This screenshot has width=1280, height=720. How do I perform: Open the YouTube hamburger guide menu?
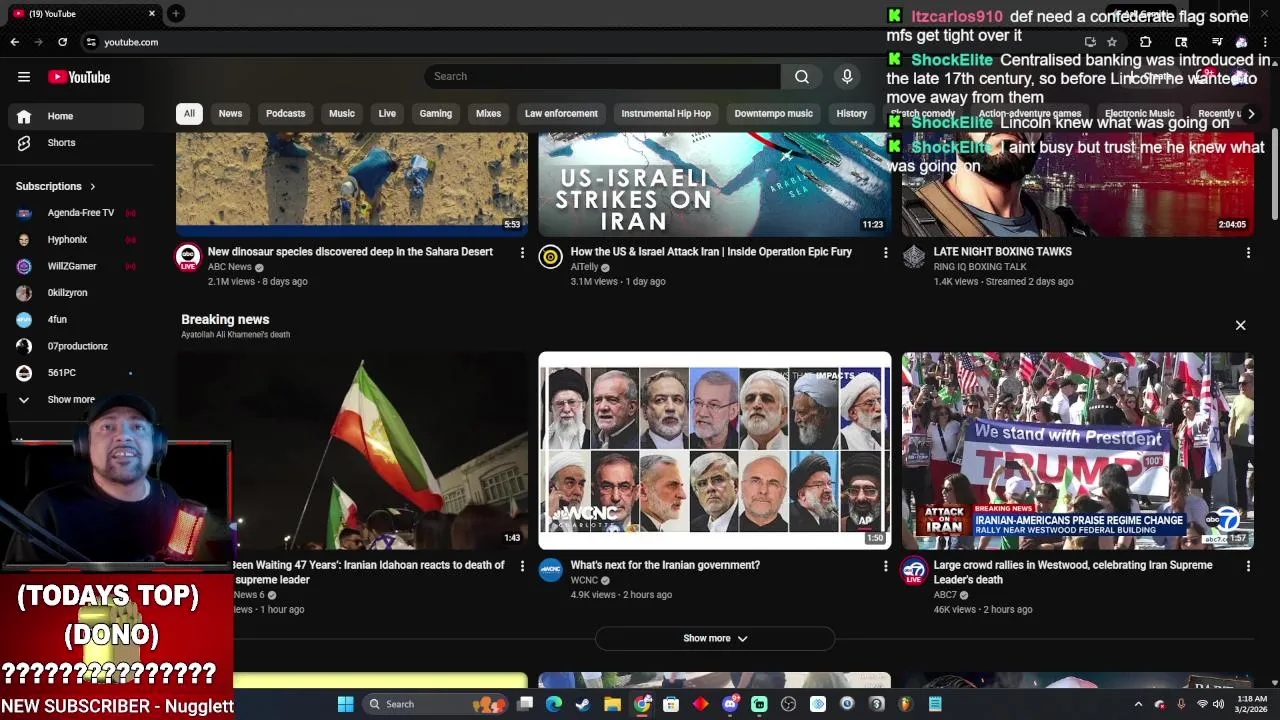coord(24,77)
